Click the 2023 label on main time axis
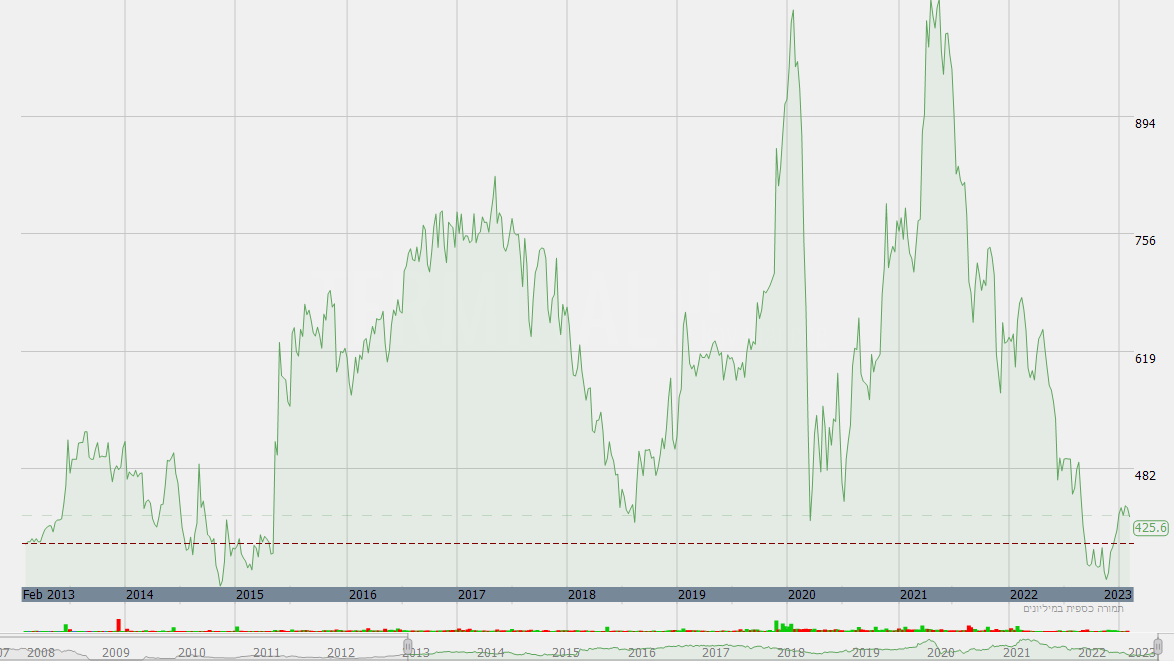 1118,594
